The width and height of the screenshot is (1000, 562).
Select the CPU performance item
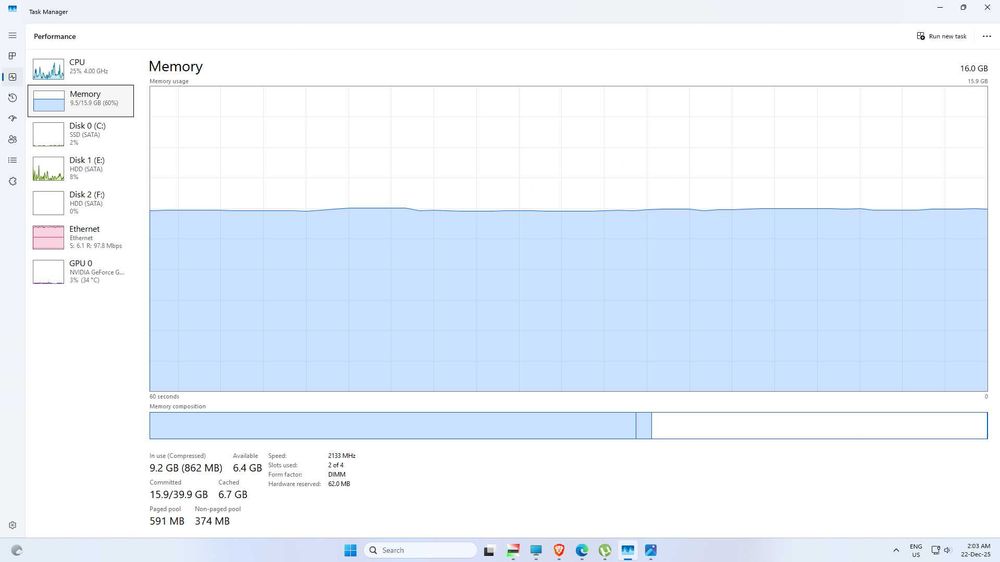(x=80, y=68)
